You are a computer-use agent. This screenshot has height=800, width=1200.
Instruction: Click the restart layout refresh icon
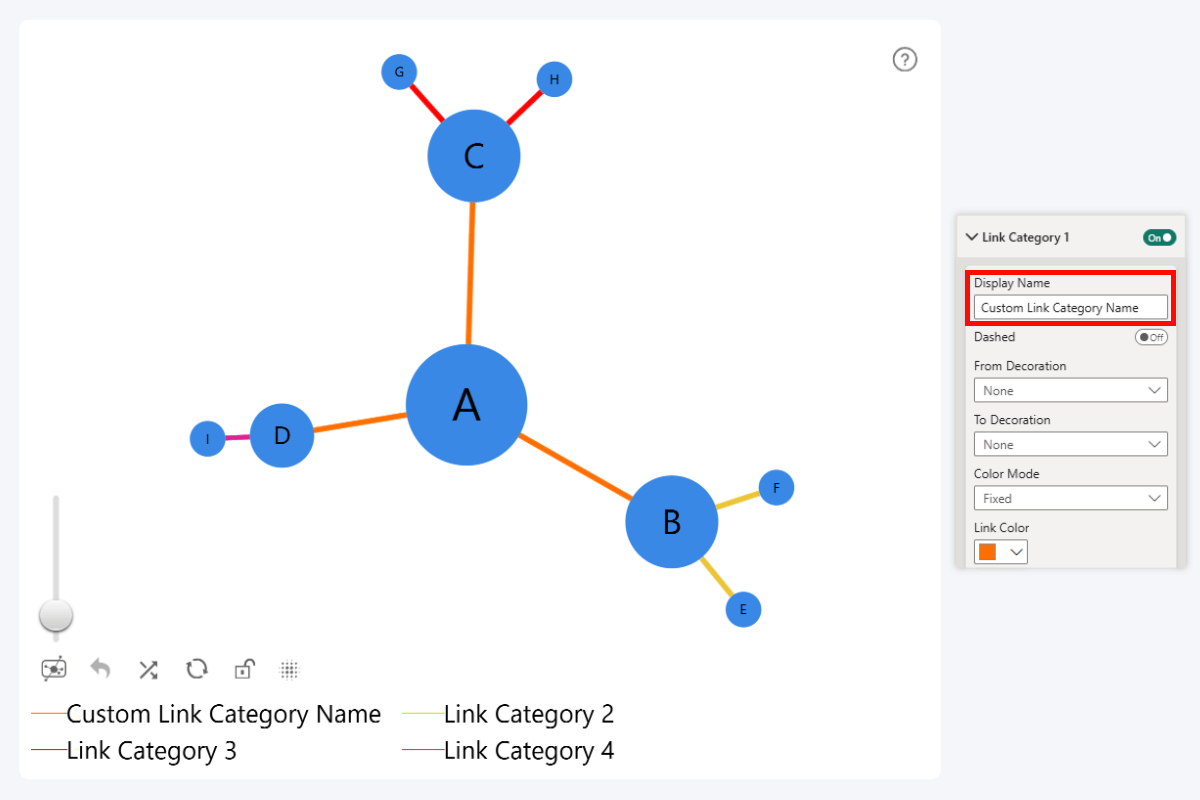196,668
